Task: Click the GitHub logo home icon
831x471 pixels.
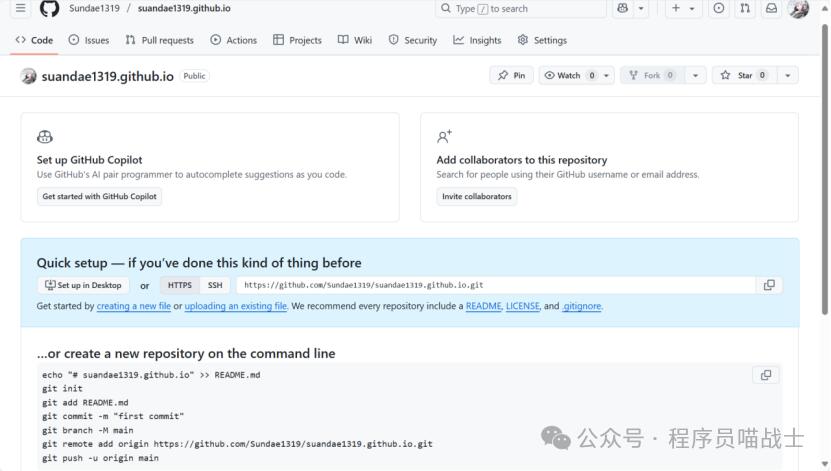Action: tap(49, 8)
